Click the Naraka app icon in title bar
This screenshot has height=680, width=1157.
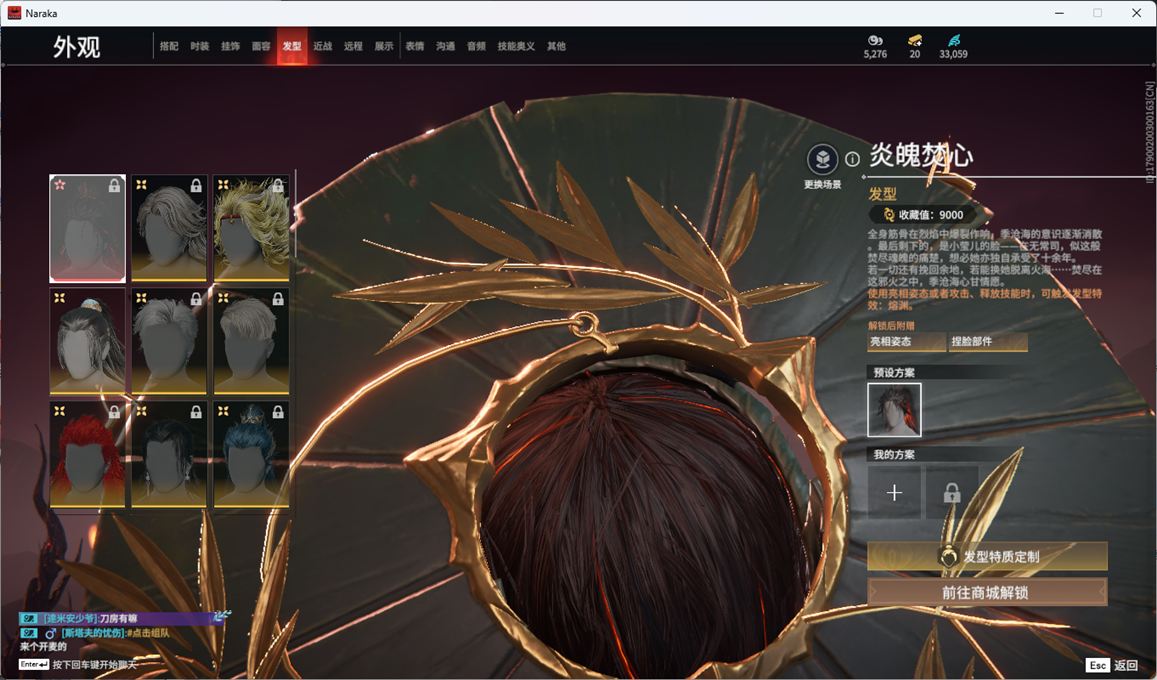pyautogui.click(x=14, y=13)
